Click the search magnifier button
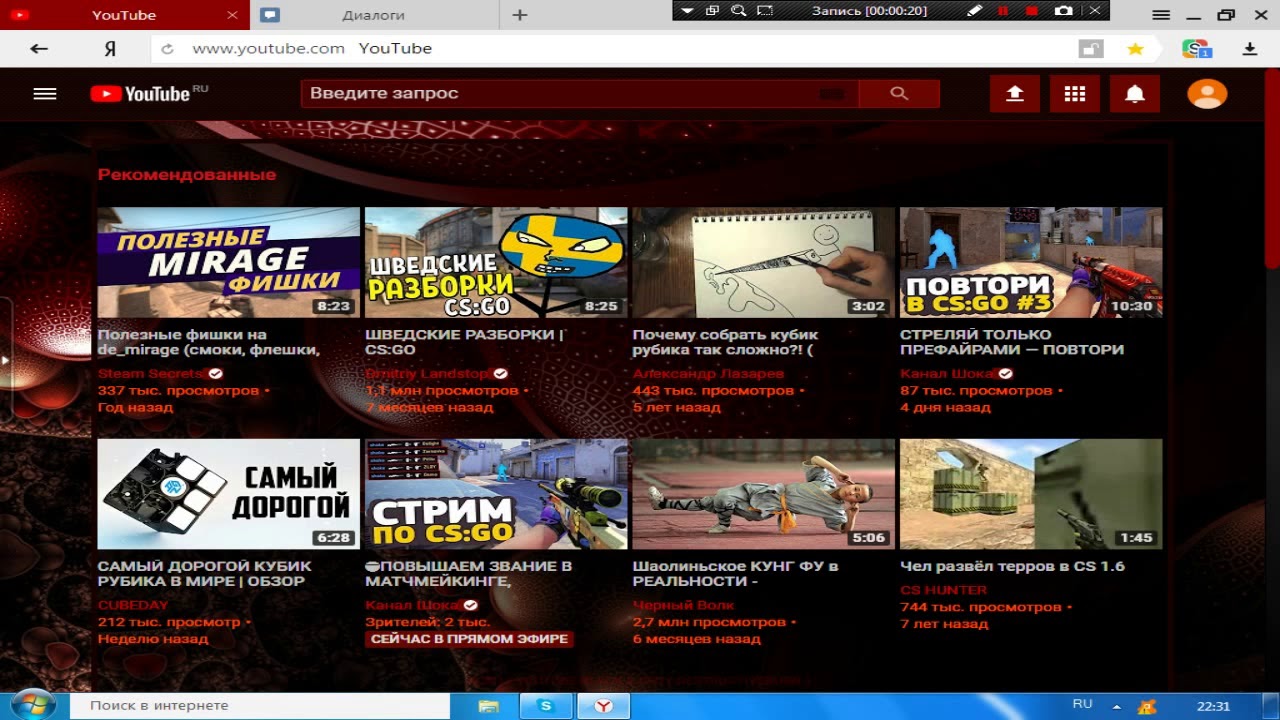This screenshot has width=1280, height=720. click(899, 93)
